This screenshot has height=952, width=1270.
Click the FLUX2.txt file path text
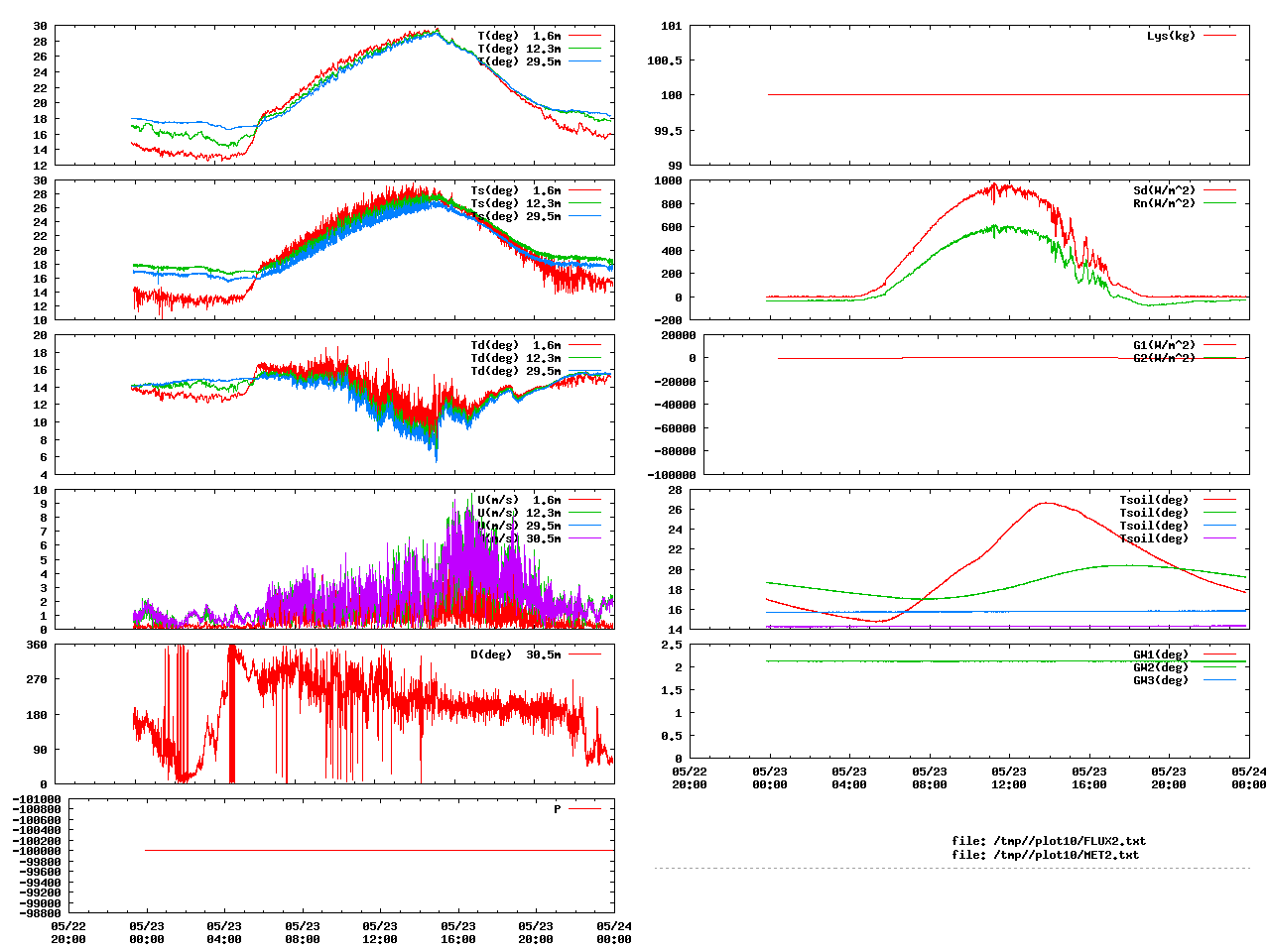pos(1049,841)
